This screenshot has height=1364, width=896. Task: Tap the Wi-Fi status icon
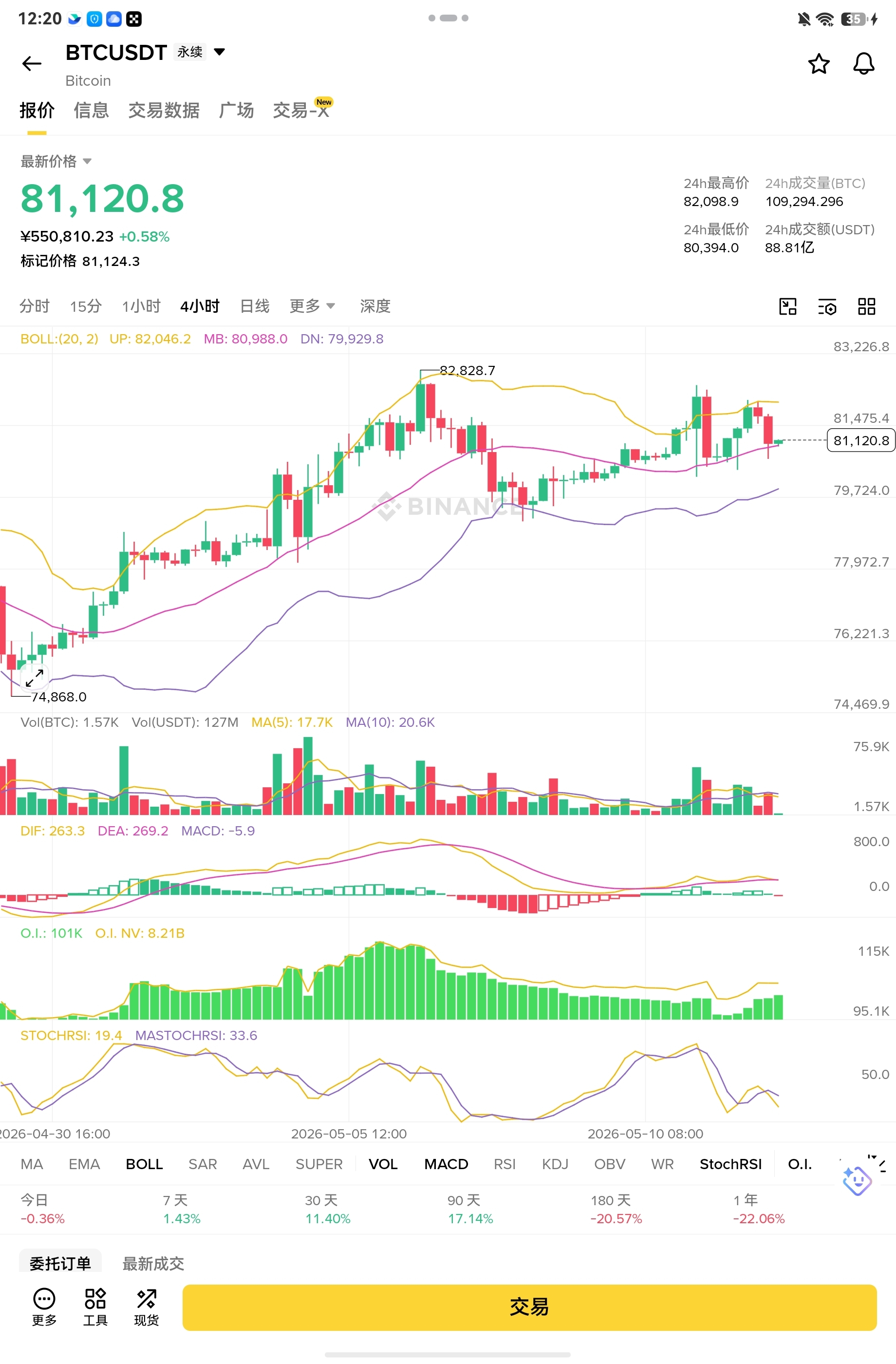click(825, 19)
